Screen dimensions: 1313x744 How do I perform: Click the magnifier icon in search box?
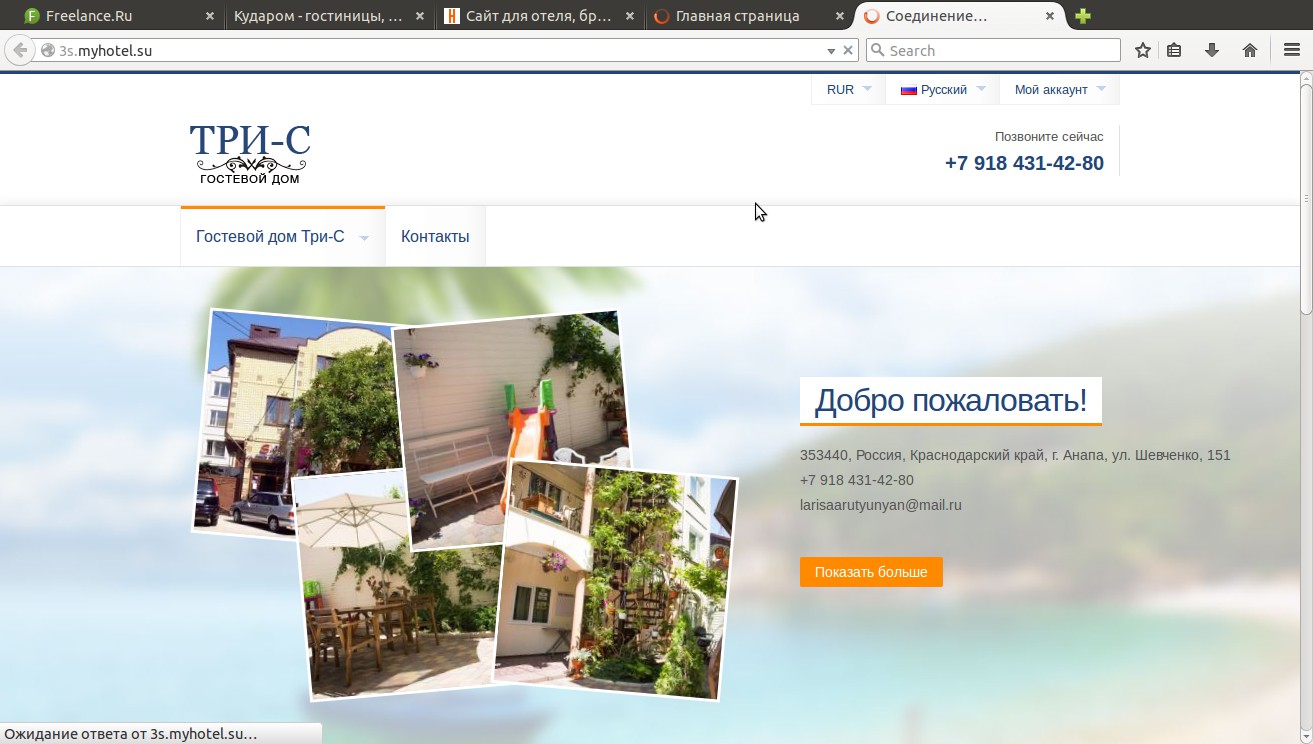877,50
